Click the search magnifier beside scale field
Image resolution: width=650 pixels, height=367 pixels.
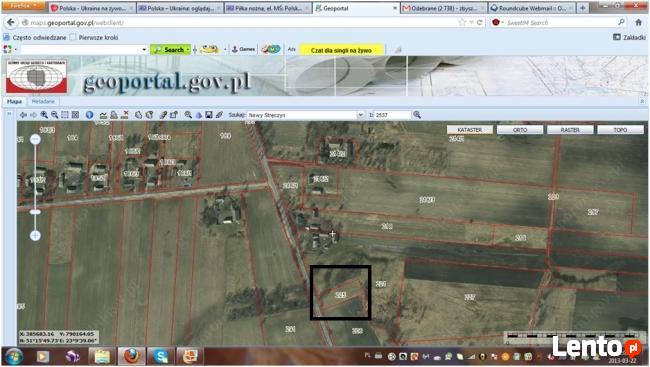coord(417,115)
